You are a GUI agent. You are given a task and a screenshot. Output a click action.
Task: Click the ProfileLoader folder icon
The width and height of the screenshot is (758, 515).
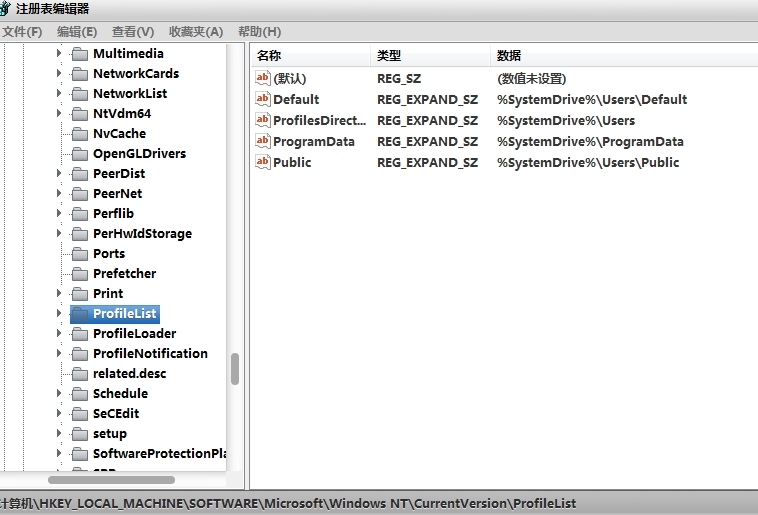pos(79,334)
